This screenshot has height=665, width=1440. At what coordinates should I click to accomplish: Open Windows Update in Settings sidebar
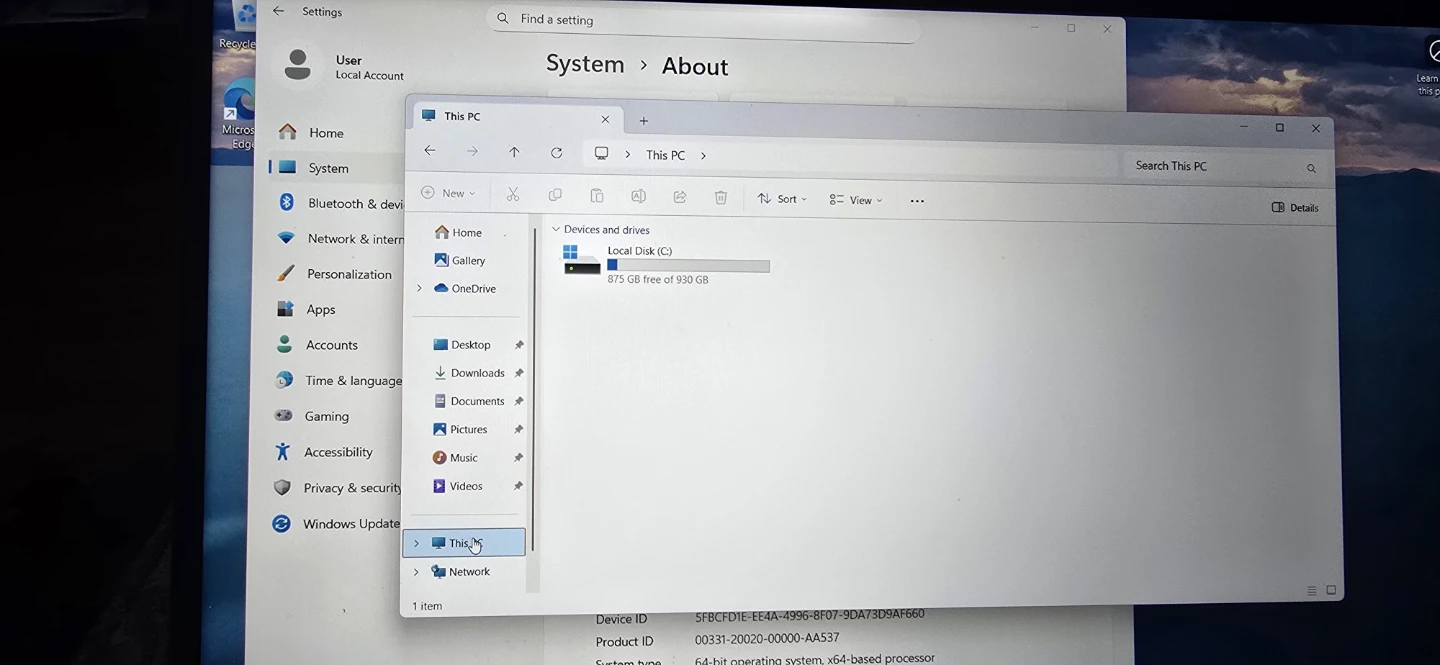coord(336,523)
